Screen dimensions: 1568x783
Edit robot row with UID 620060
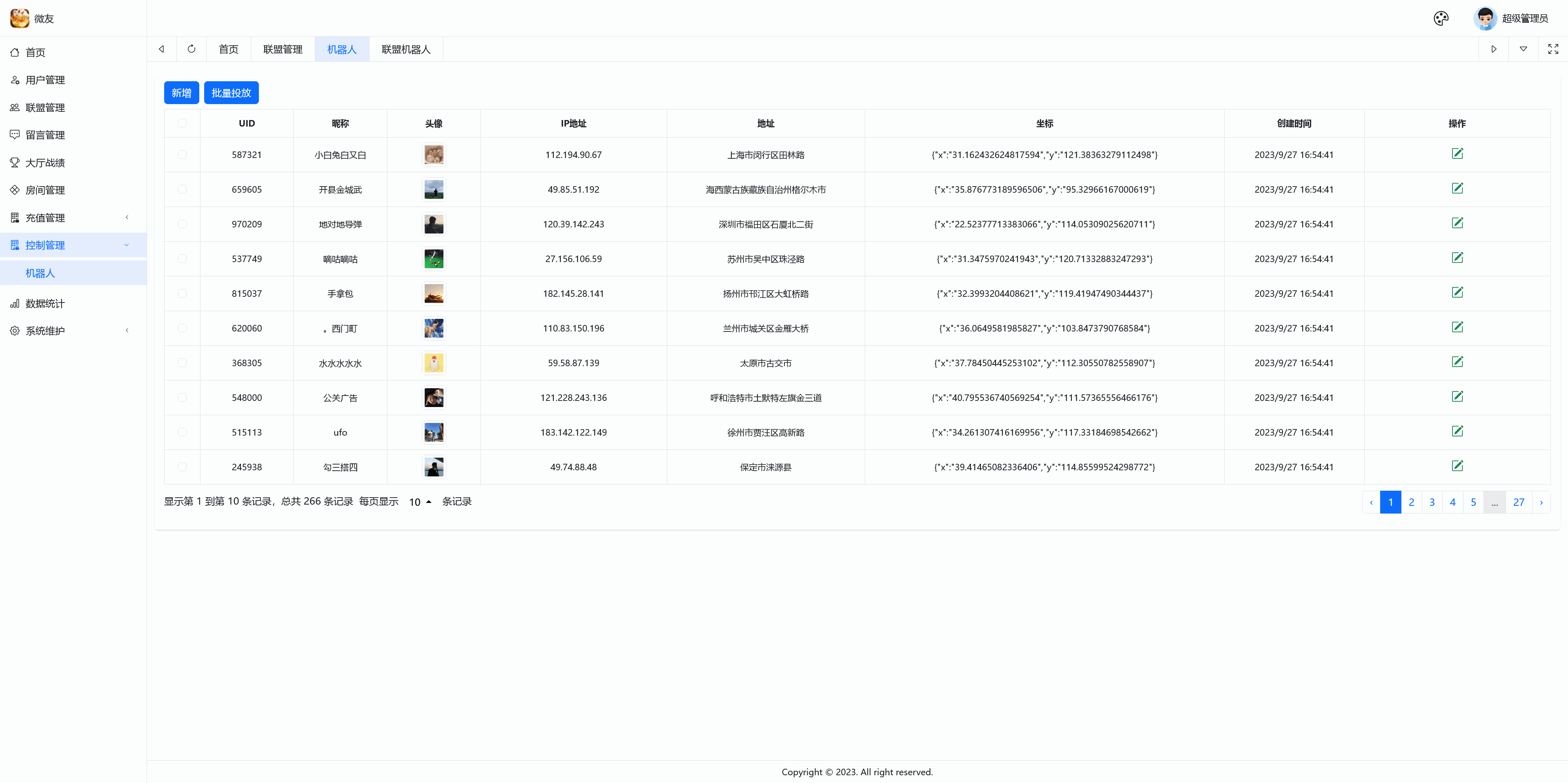click(x=1457, y=327)
